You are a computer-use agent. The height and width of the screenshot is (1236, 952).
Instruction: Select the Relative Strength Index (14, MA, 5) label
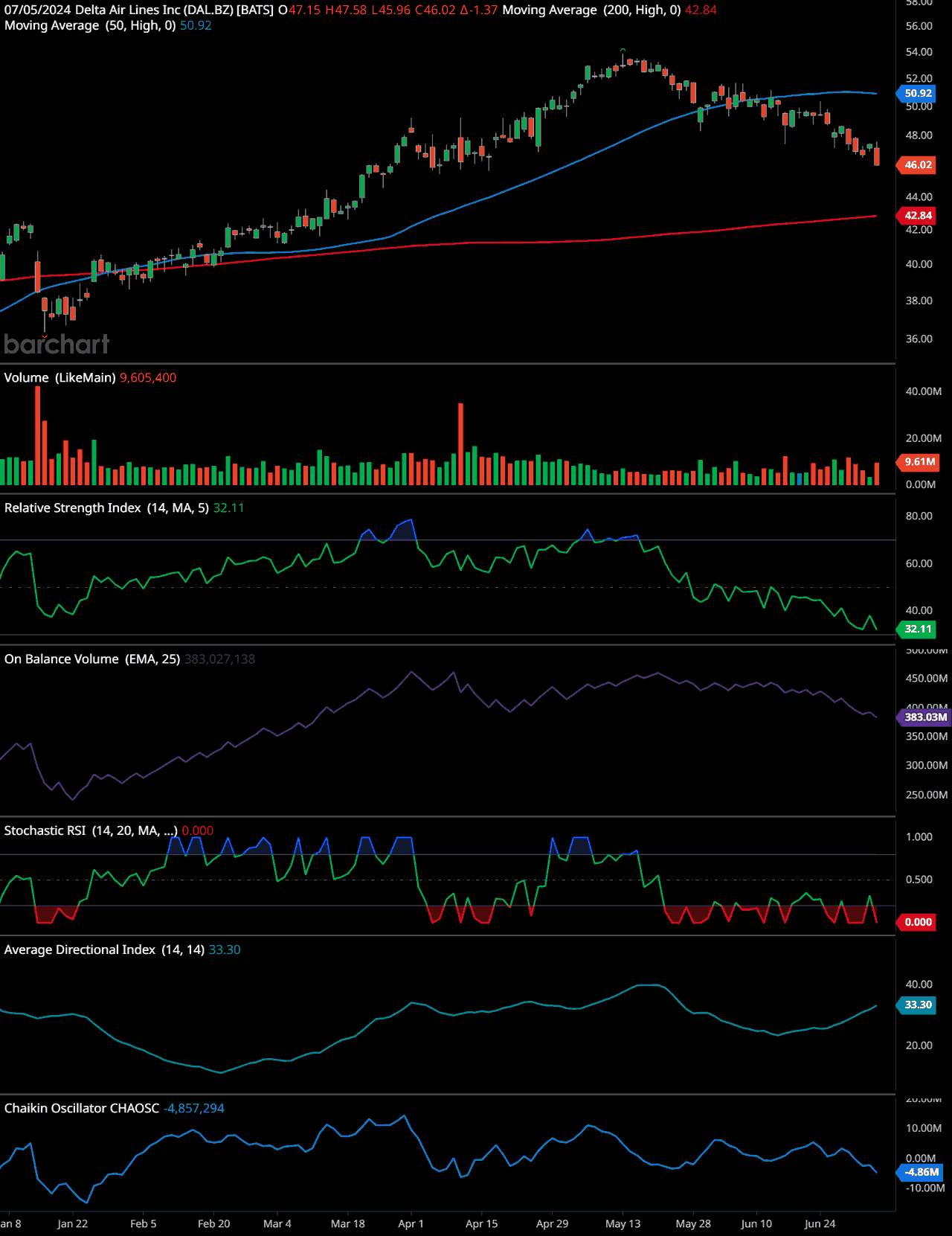tap(106, 508)
